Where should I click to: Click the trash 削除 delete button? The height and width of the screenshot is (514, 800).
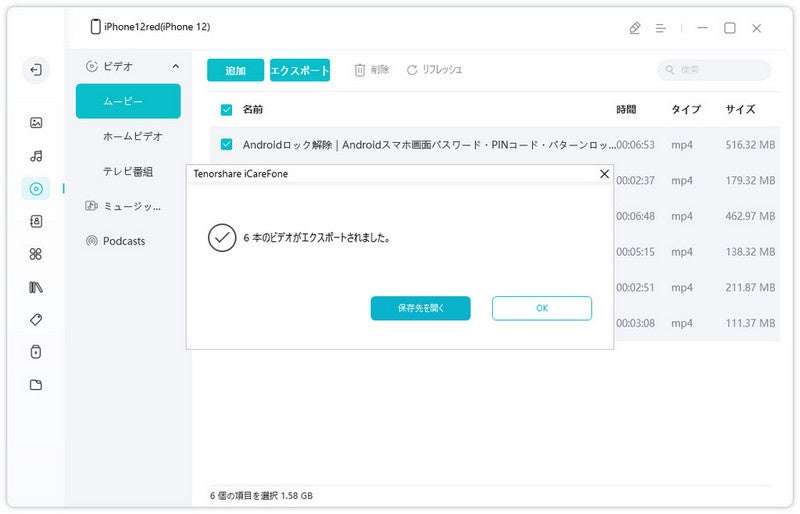[371, 70]
